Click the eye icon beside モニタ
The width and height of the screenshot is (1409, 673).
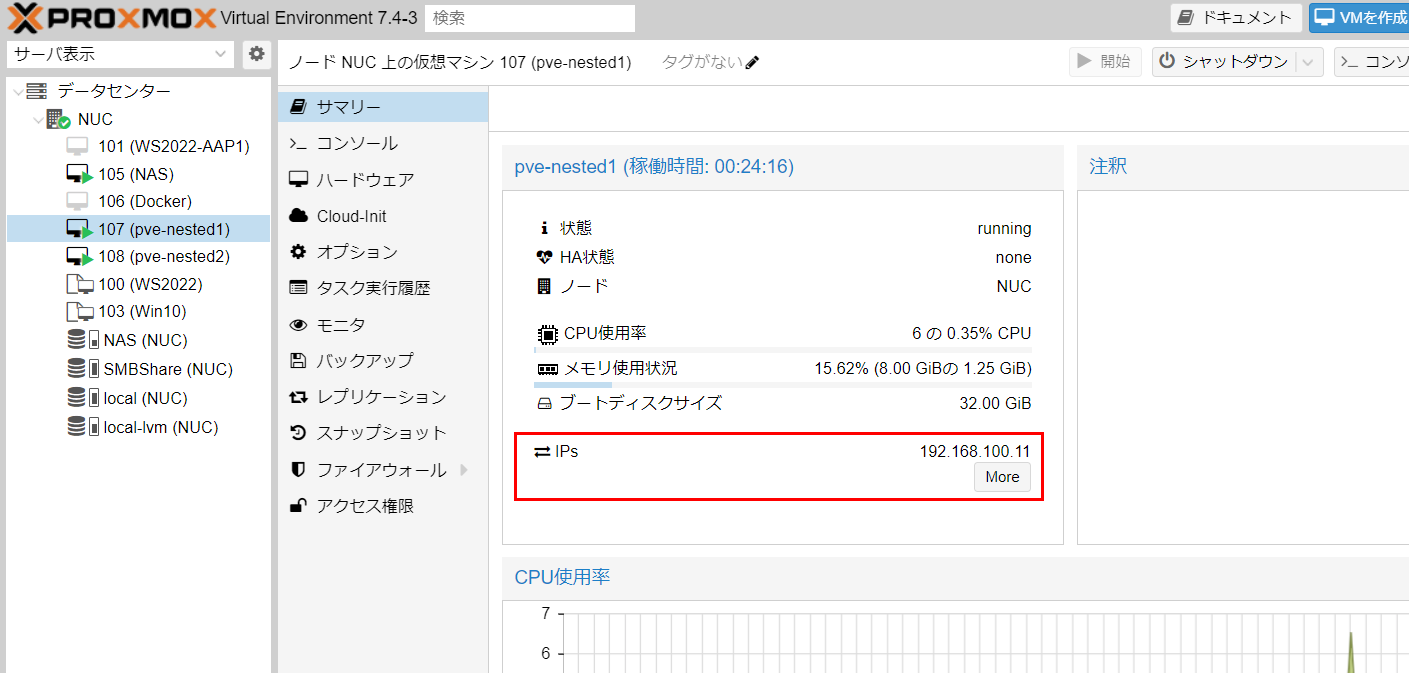coord(298,325)
